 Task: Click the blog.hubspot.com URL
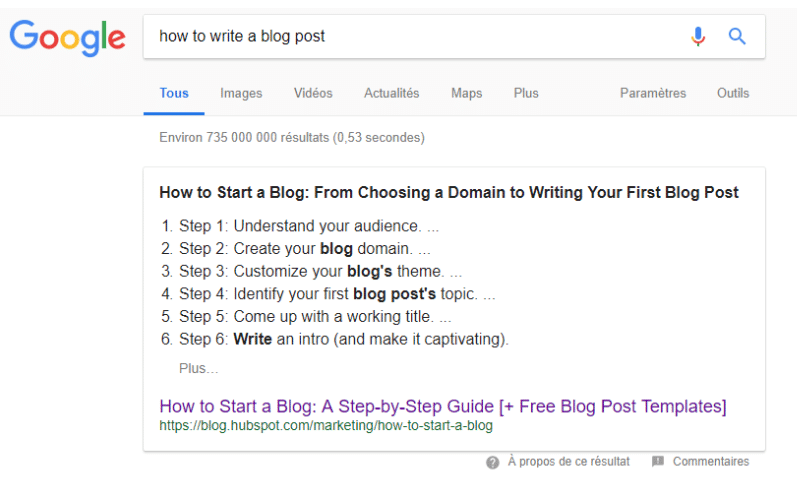coord(326,425)
